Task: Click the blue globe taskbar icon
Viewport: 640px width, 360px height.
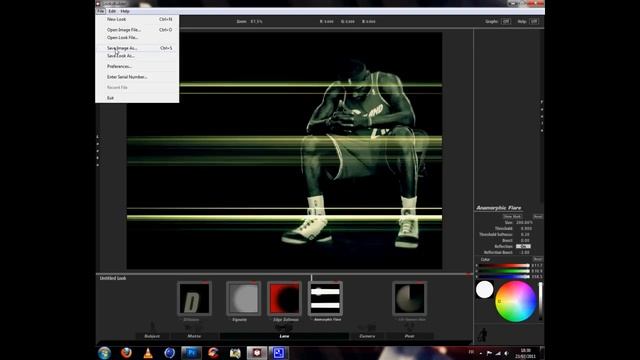Action: coord(169,353)
